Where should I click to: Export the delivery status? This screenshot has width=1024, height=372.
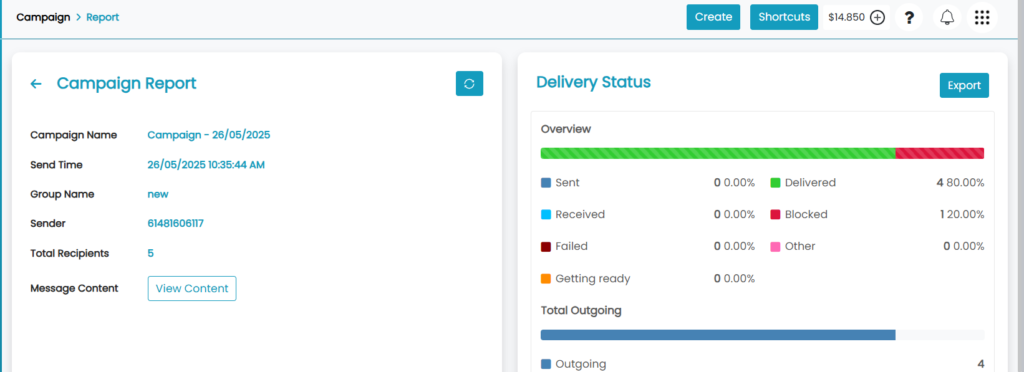click(964, 85)
